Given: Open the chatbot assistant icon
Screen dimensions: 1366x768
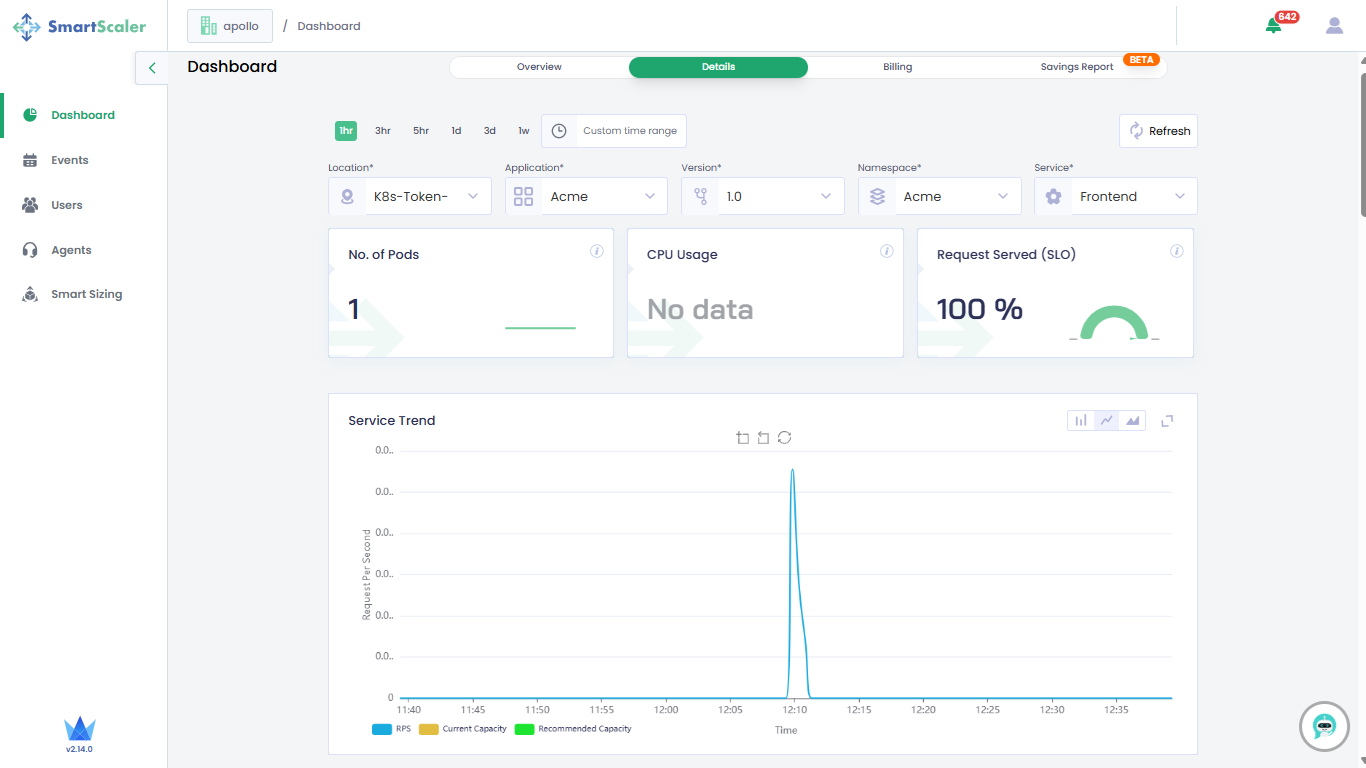Looking at the screenshot, I should 1324,726.
